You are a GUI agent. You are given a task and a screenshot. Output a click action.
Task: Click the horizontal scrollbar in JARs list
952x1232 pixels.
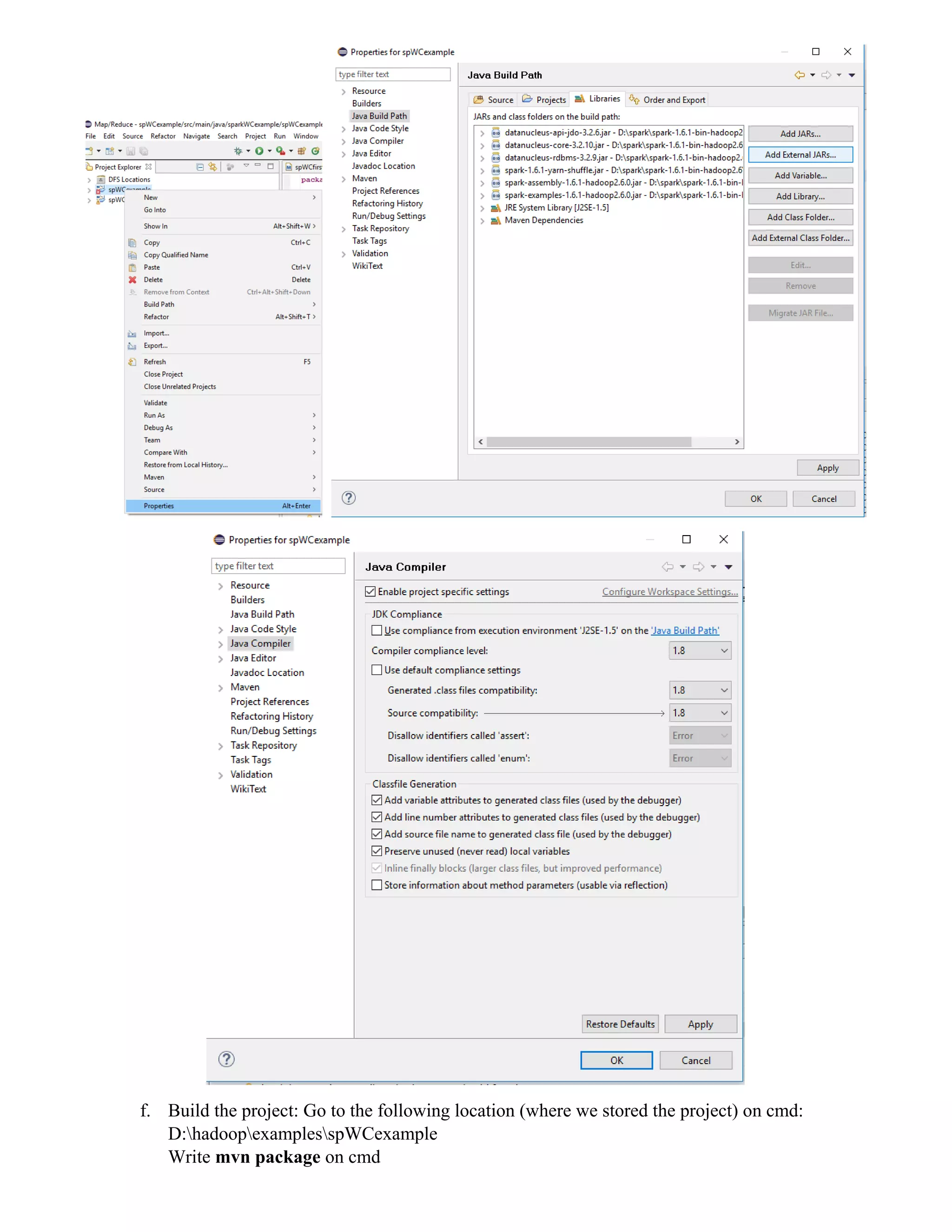(589, 442)
